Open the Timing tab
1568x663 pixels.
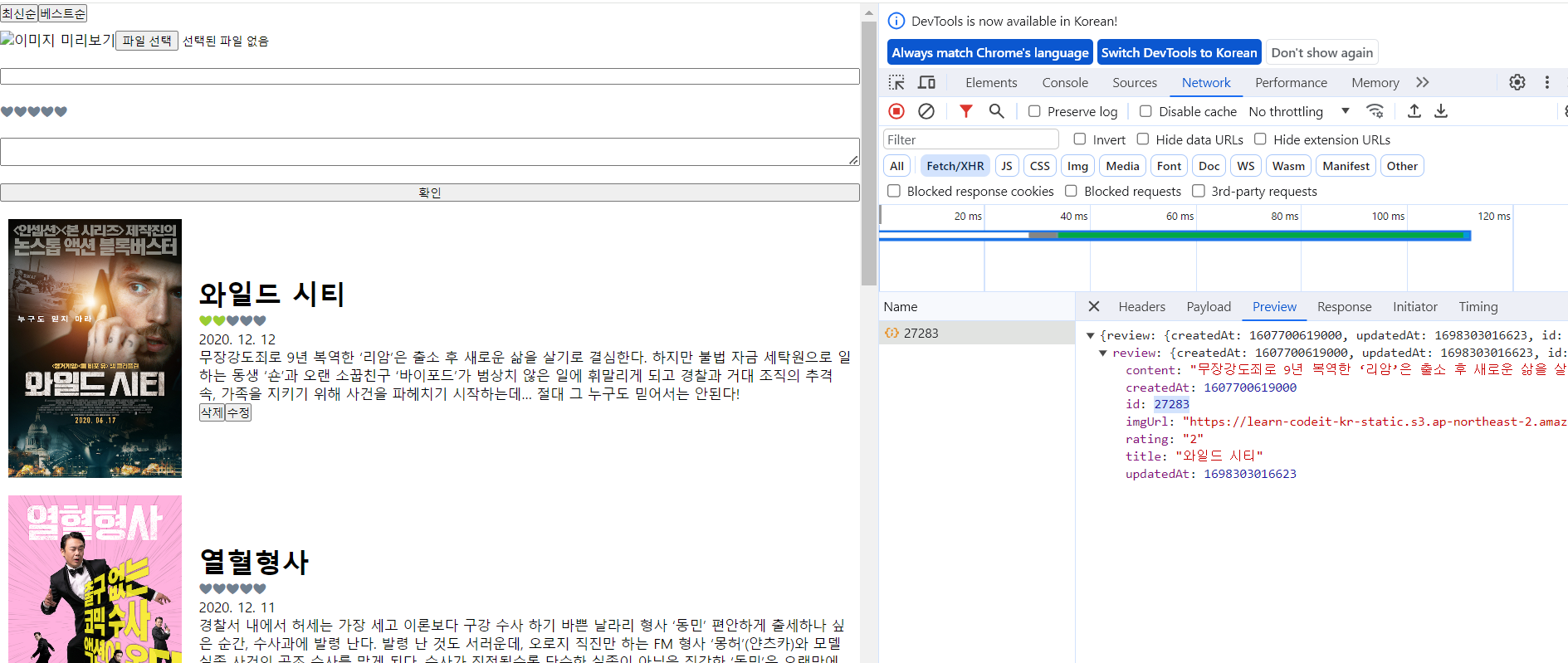pos(1478,306)
